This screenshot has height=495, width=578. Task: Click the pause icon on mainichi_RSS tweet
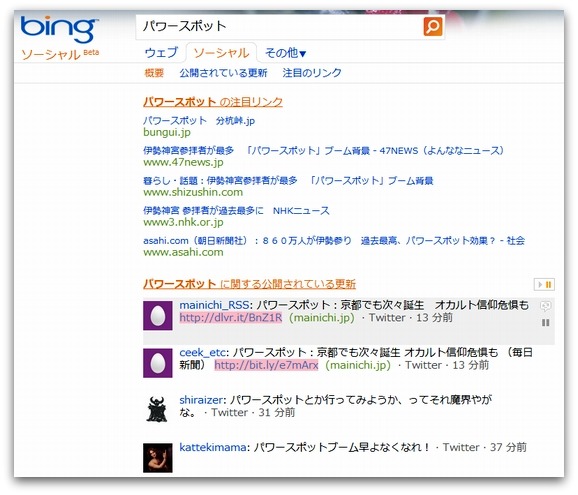pyautogui.click(x=546, y=323)
